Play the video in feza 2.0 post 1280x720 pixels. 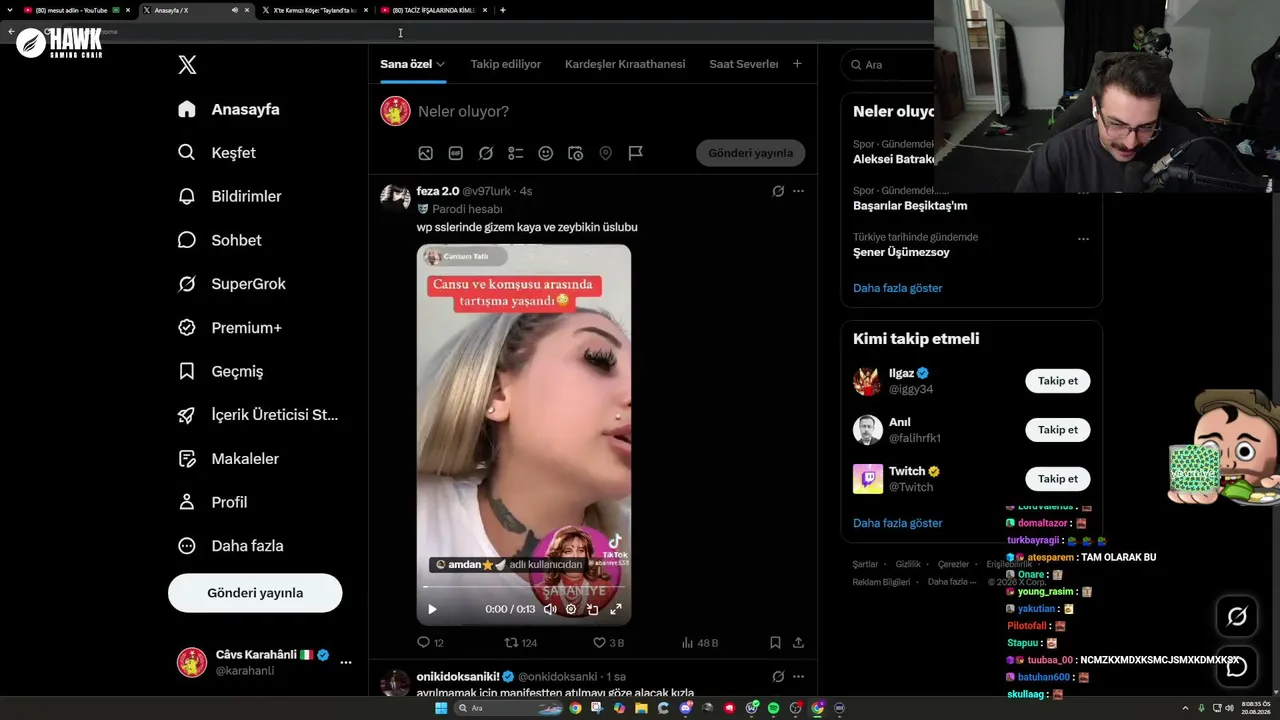(x=432, y=609)
